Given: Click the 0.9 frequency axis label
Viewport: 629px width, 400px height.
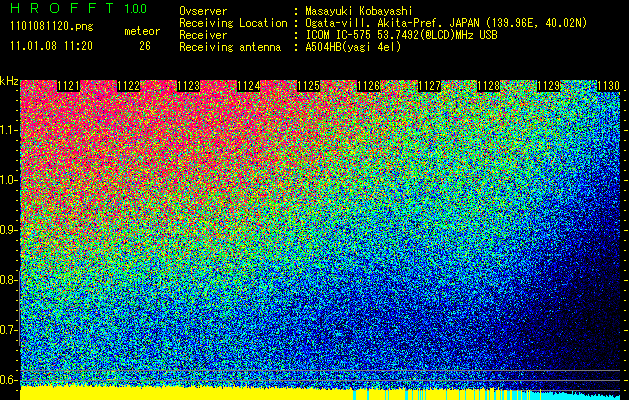Looking at the screenshot, I should [x=8, y=230].
